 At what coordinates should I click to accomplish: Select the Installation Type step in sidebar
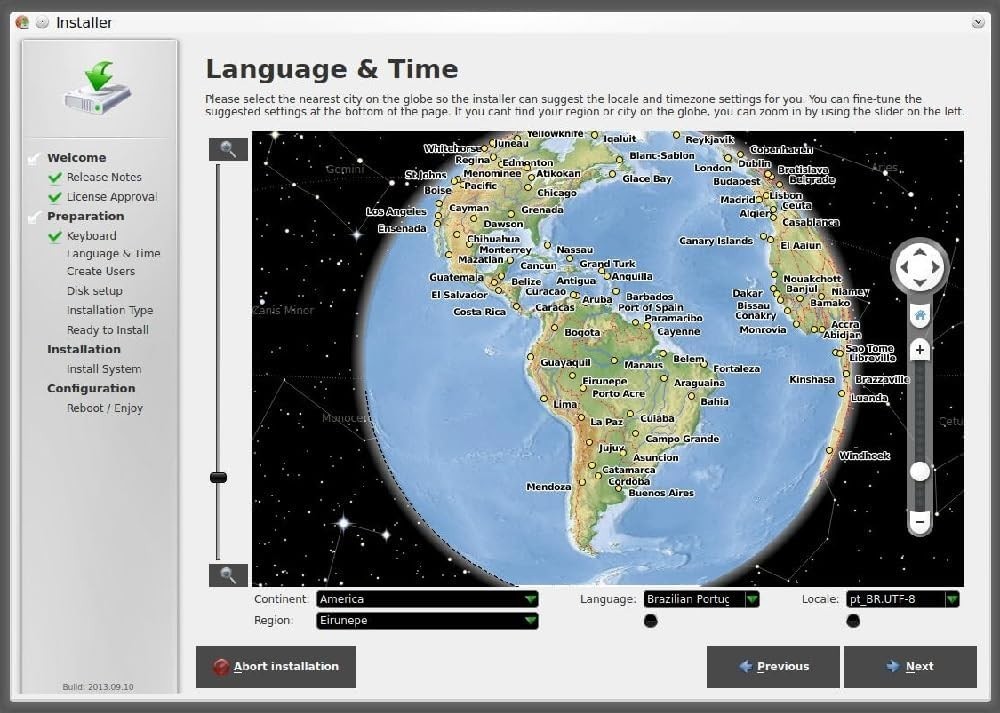pyautogui.click(x=110, y=311)
